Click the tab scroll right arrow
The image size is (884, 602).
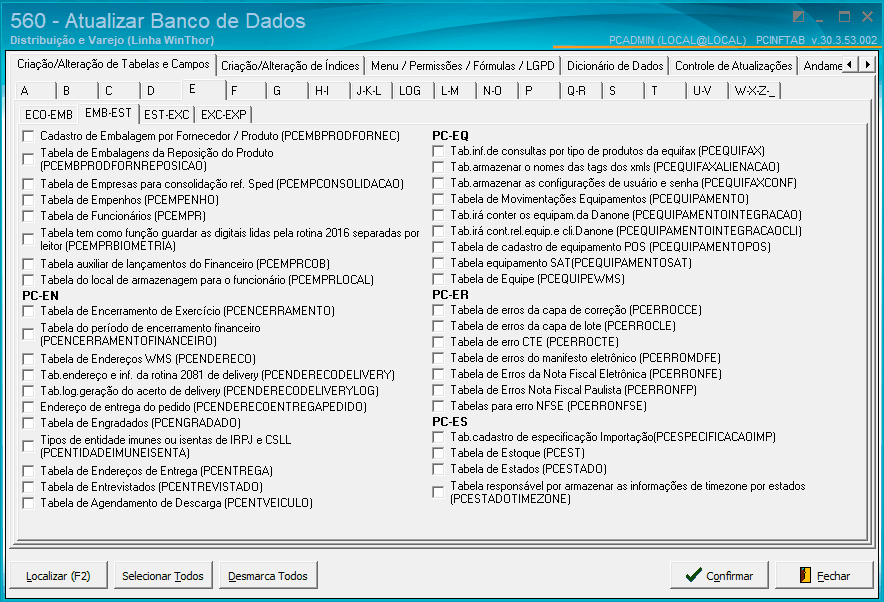867,64
